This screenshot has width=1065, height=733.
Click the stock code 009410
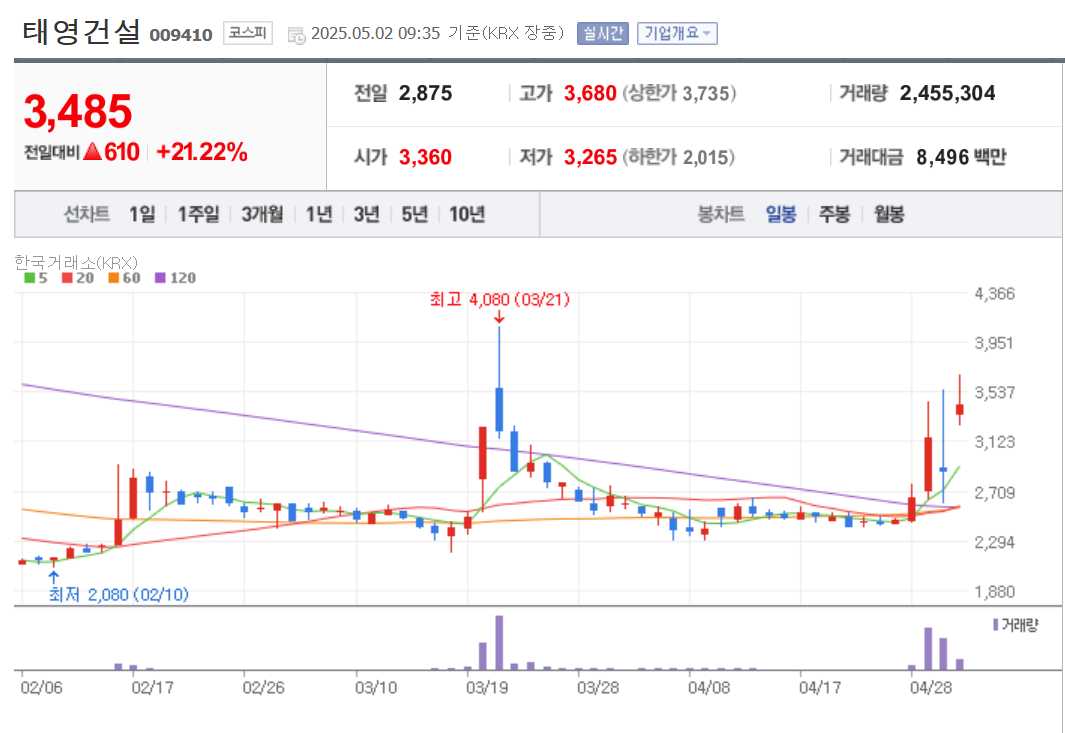coord(181,35)
